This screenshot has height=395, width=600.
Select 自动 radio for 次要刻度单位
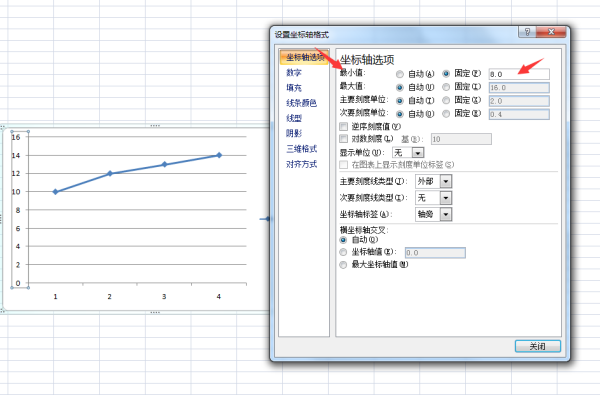[x=399, y=114]
